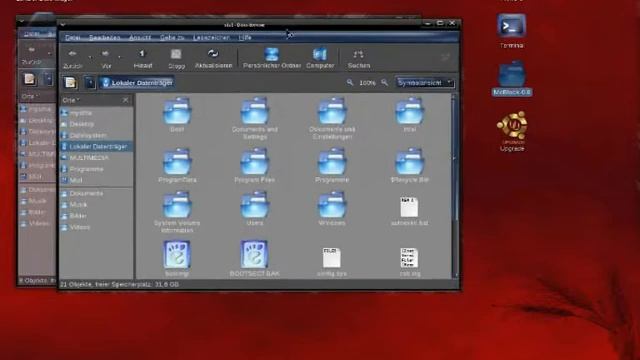Open the Symbolansicht view dropdown
This screenshot has width=640, height=360.
tap(425, 82)
